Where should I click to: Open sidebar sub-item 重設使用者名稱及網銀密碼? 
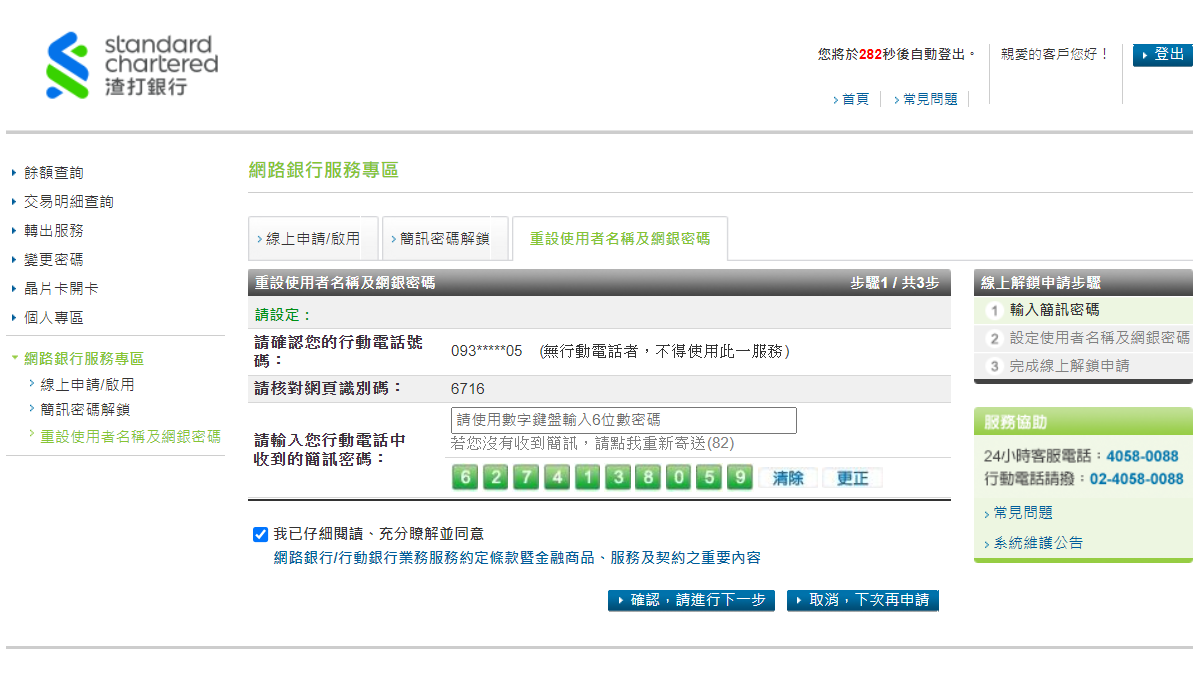(130, 437)
